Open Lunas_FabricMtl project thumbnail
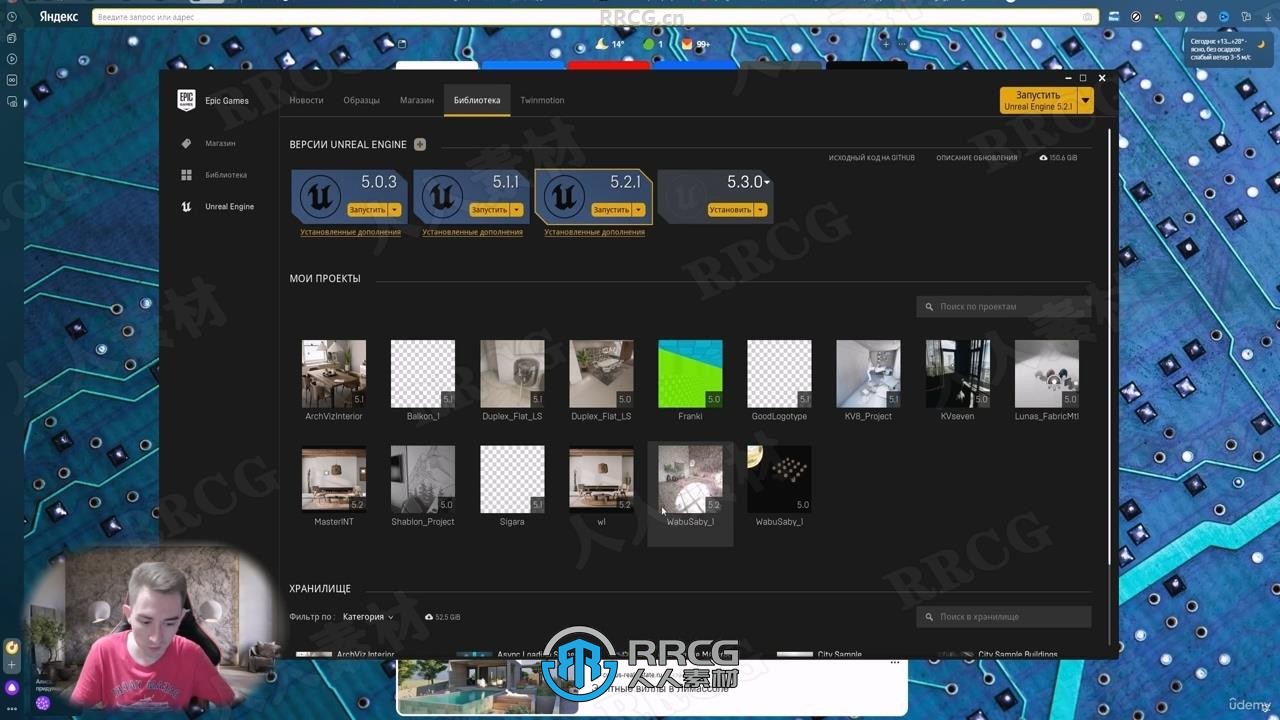 [1047, 373]
